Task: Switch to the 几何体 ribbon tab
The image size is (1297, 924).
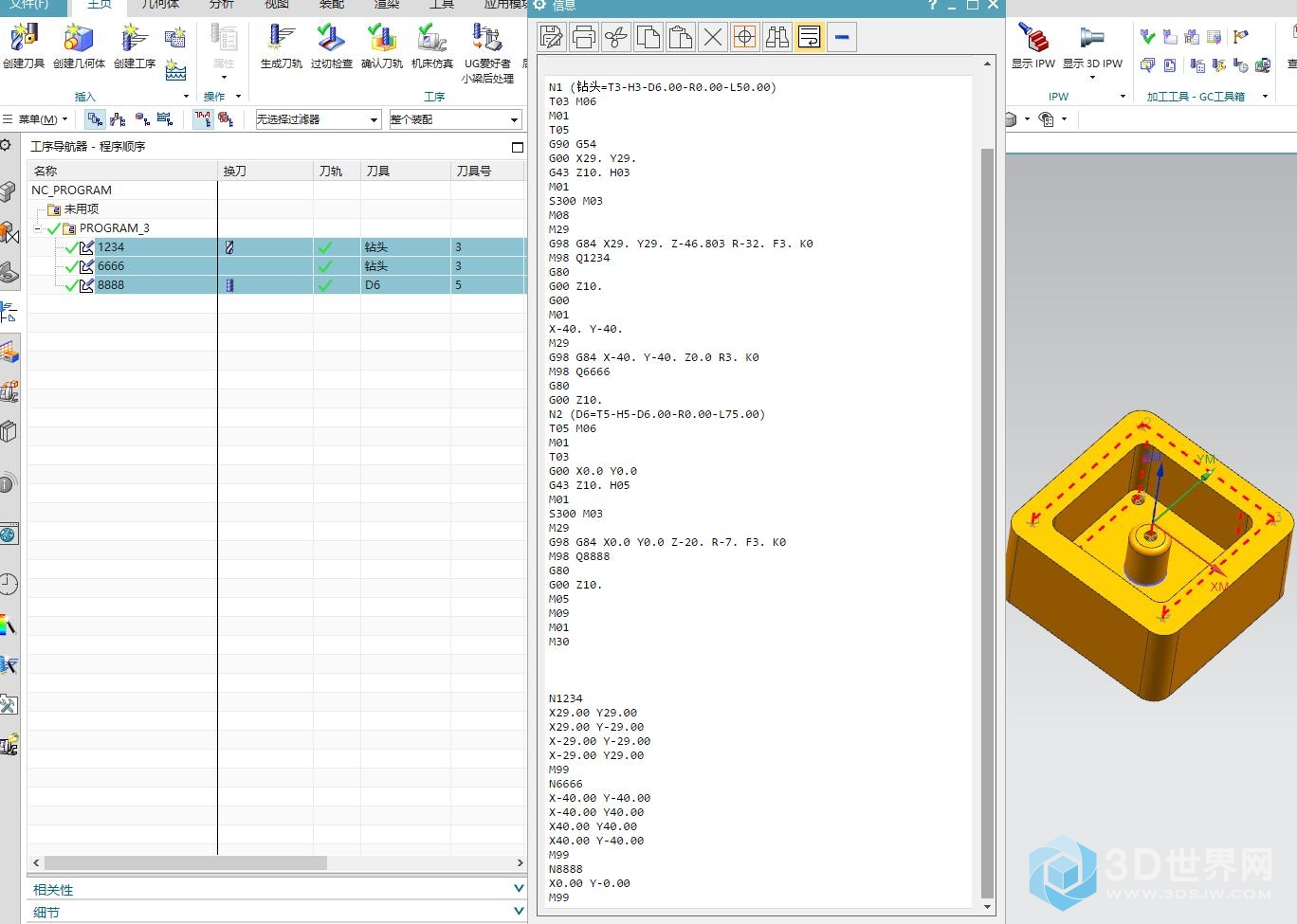Action: point(159,5)
